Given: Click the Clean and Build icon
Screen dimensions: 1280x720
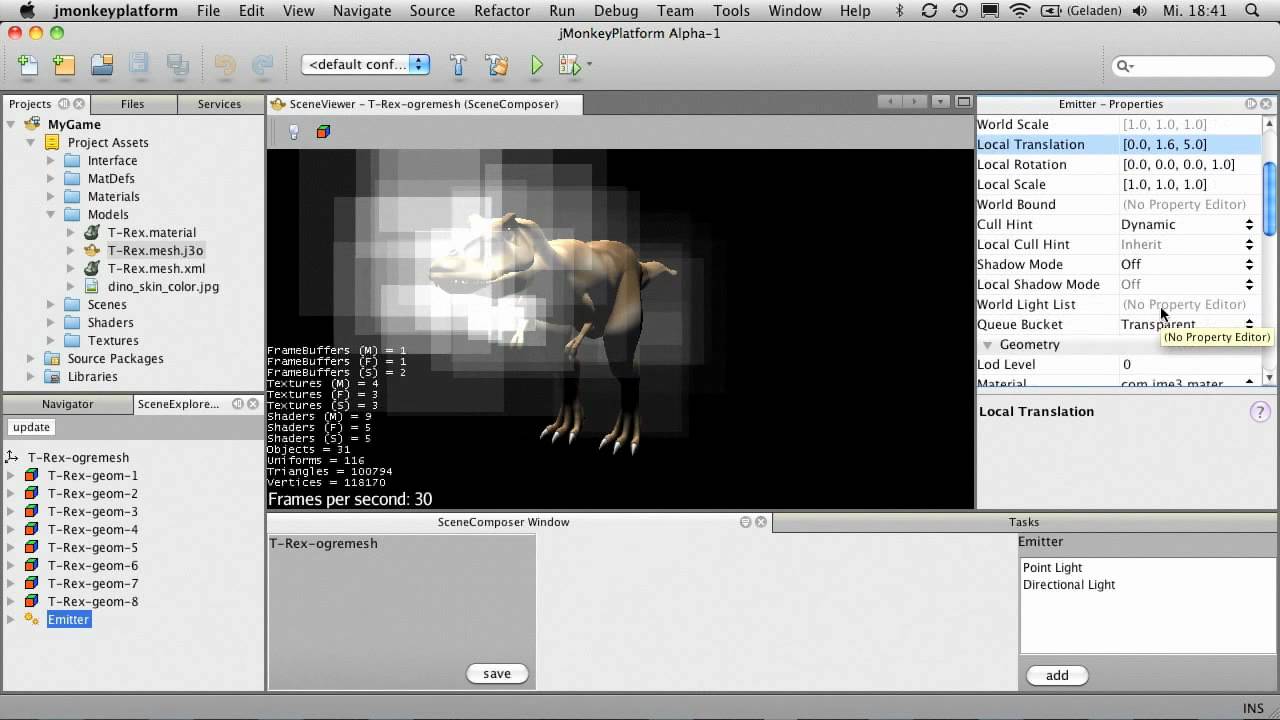Looking at the screenshot, I should [x=497, y=65].
